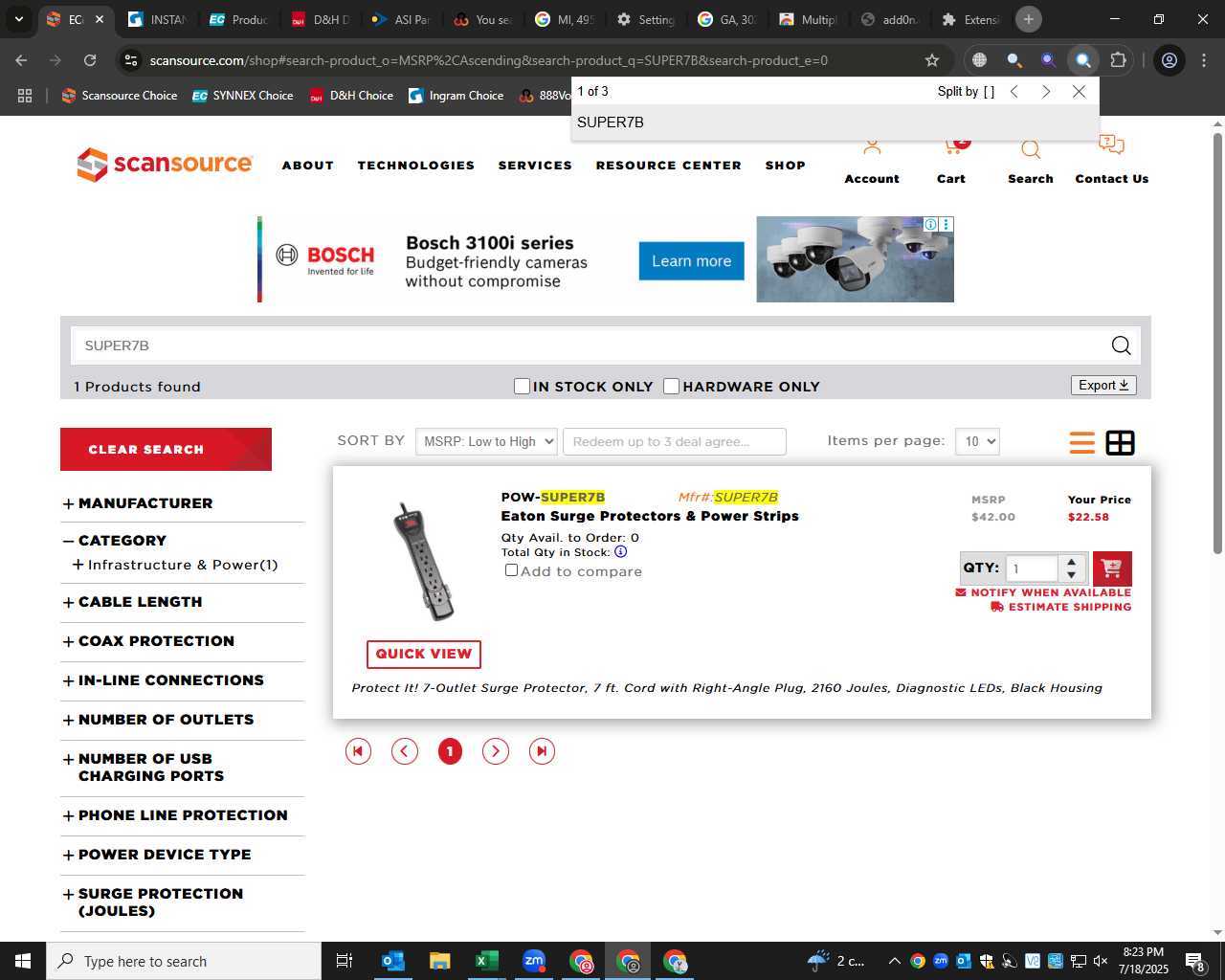1225x980 pixels.
Task: Open the Account icon in site header
Action: [872, 148]
